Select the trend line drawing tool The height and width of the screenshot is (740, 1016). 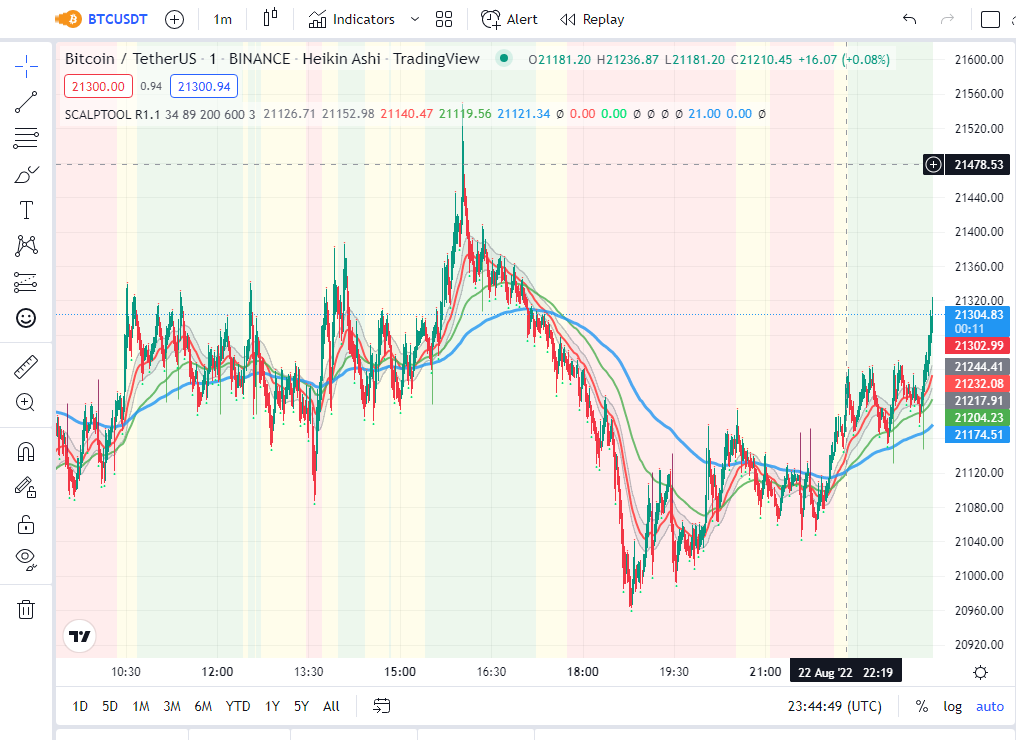26,102
